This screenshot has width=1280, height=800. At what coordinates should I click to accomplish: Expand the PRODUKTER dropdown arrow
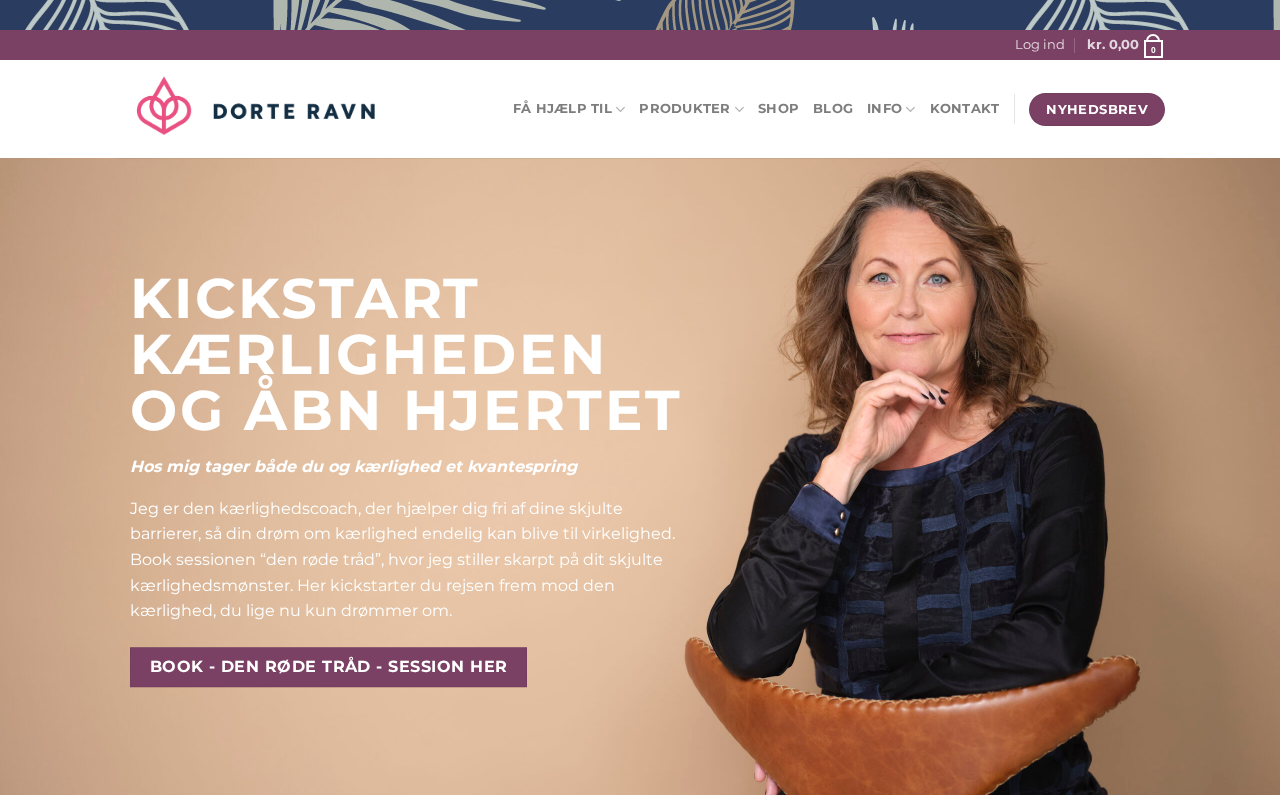(739, 110)
